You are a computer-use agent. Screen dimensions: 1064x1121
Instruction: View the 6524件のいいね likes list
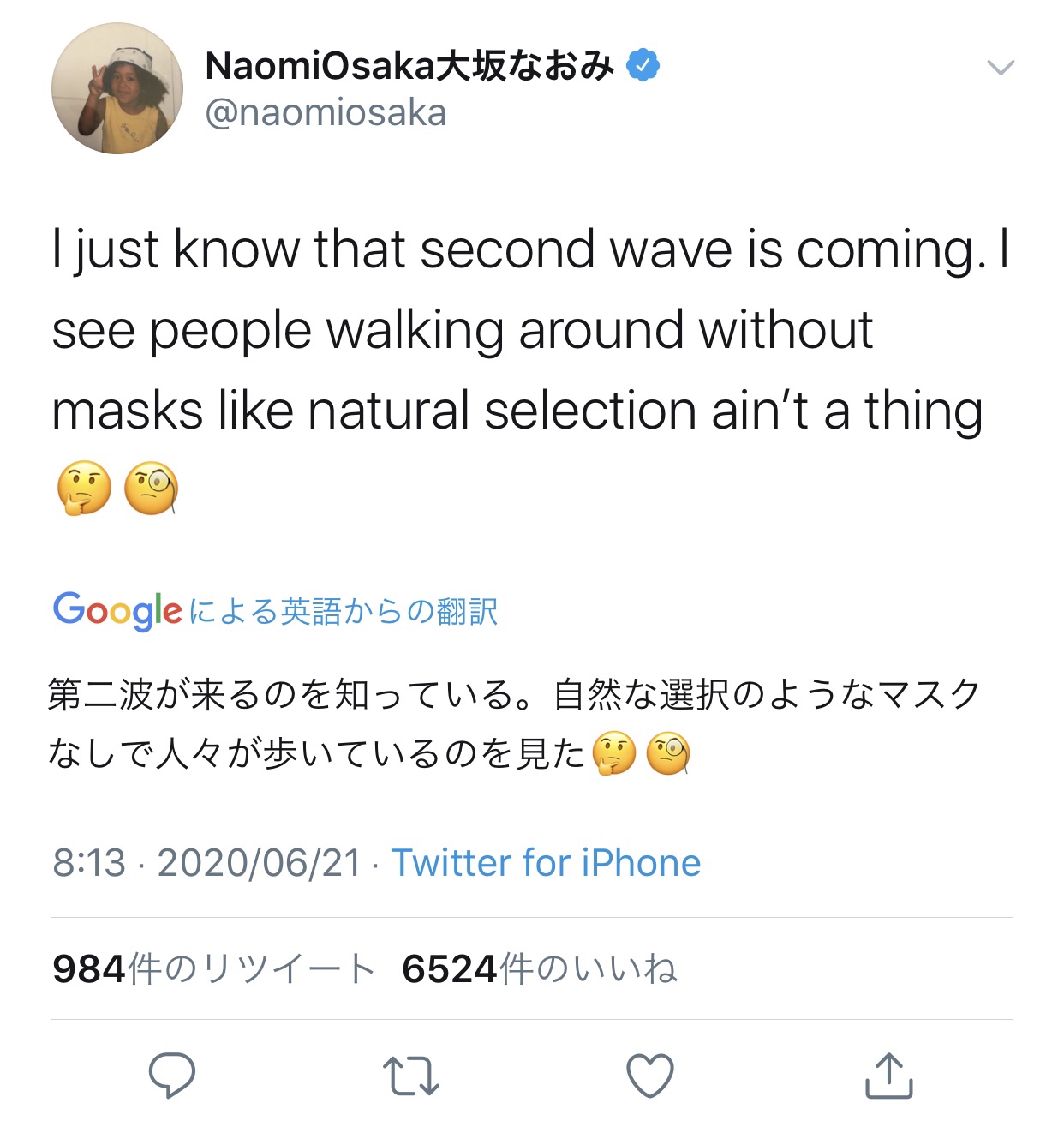point(540,969)
